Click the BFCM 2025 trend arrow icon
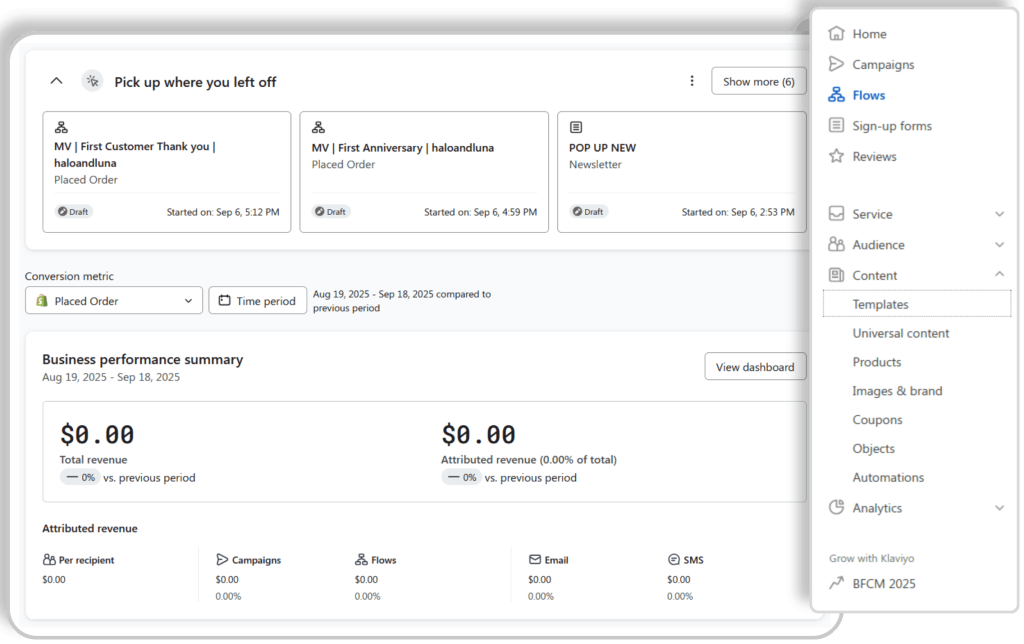 tap(837, 584)
